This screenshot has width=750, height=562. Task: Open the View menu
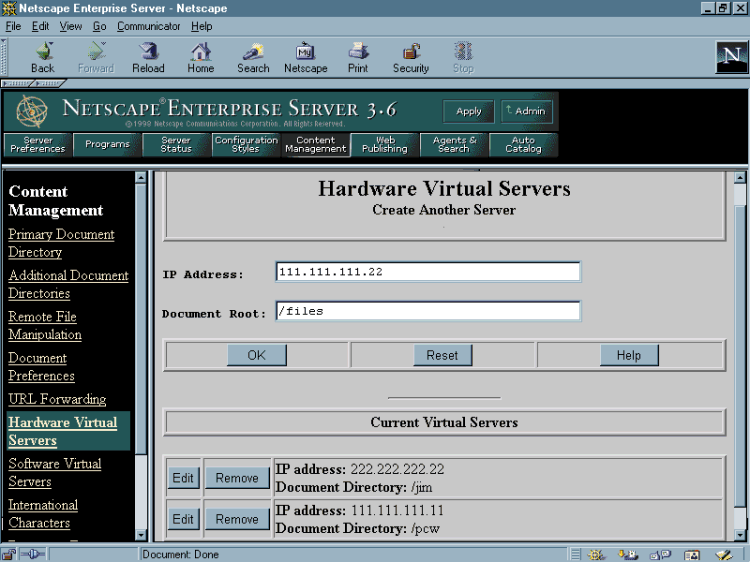click(71, 26)
